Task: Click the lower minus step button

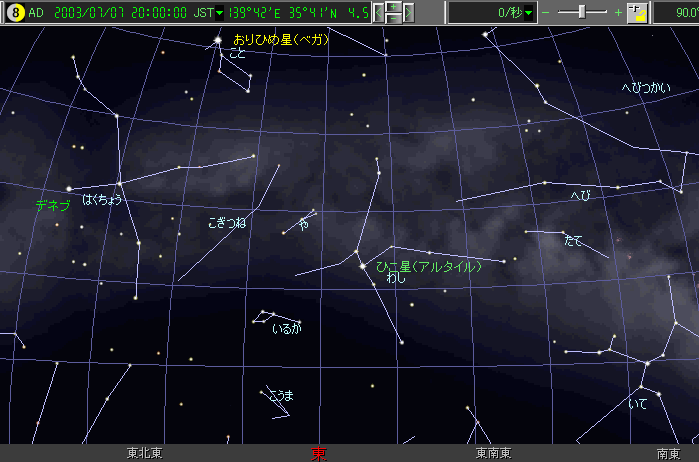Action: click(x=394, y=19)
